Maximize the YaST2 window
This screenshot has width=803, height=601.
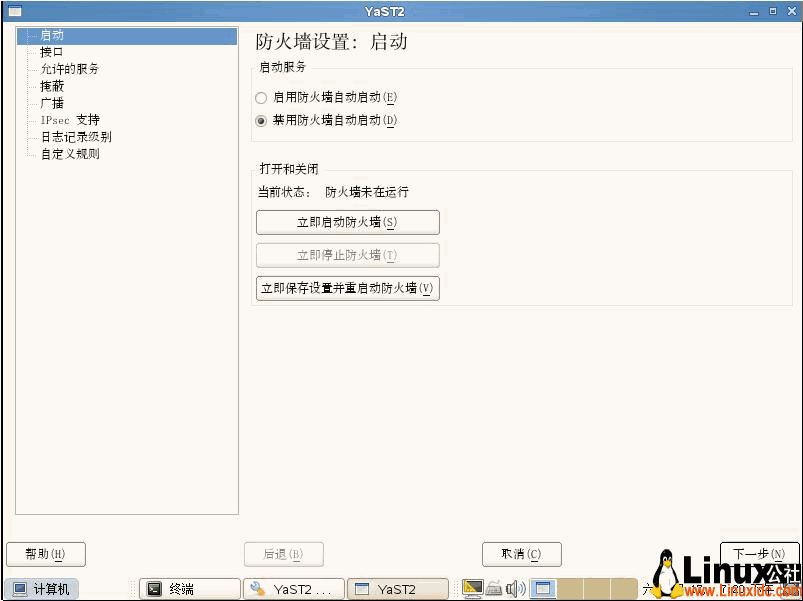[773, 11]
